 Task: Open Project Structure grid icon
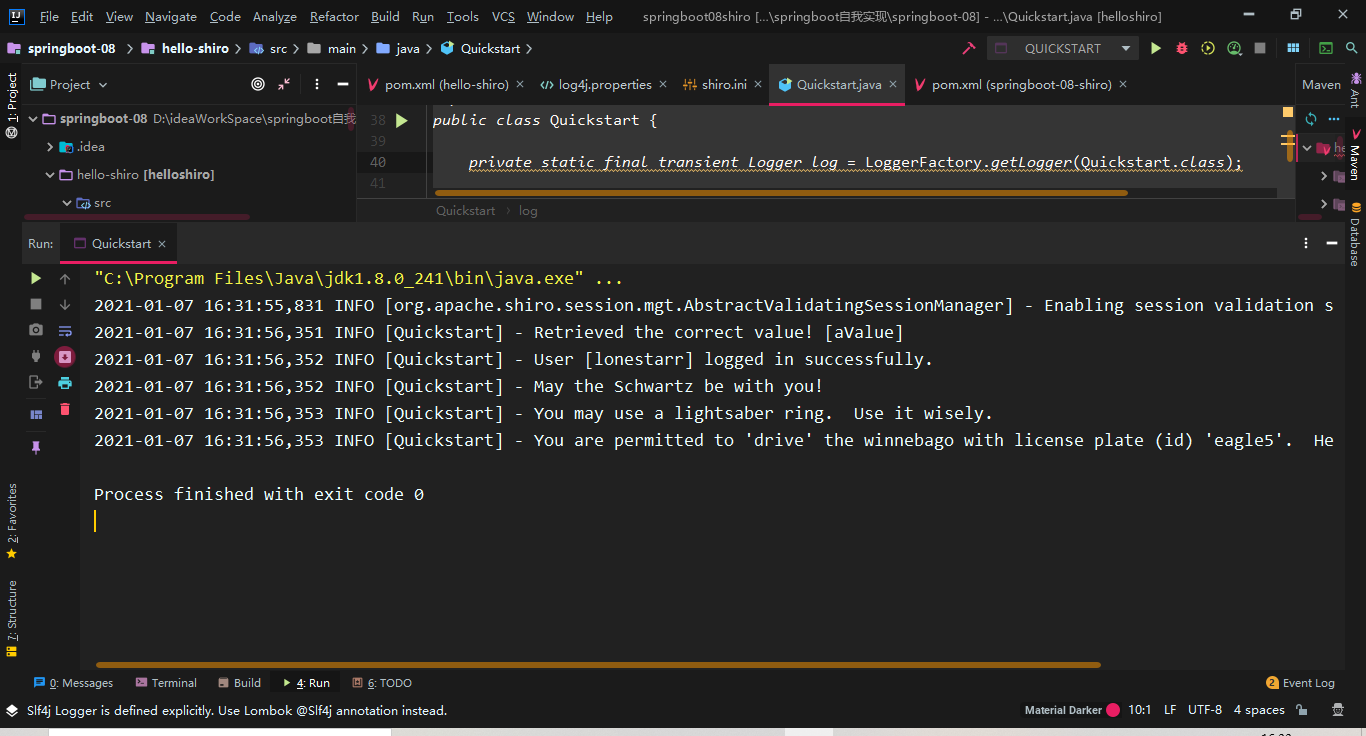[x=1293, y=48]
